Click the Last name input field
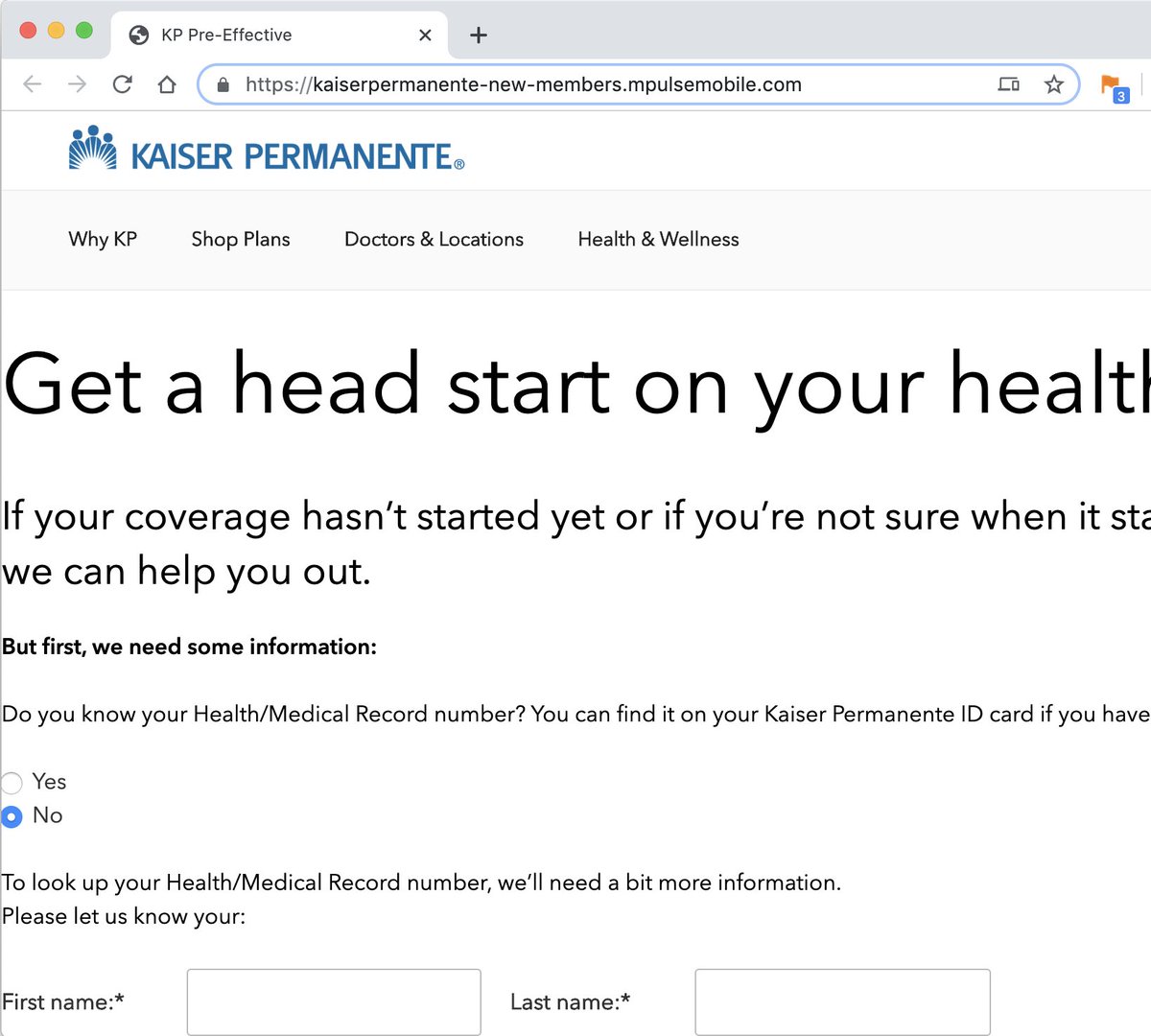 pos(842,1001)
